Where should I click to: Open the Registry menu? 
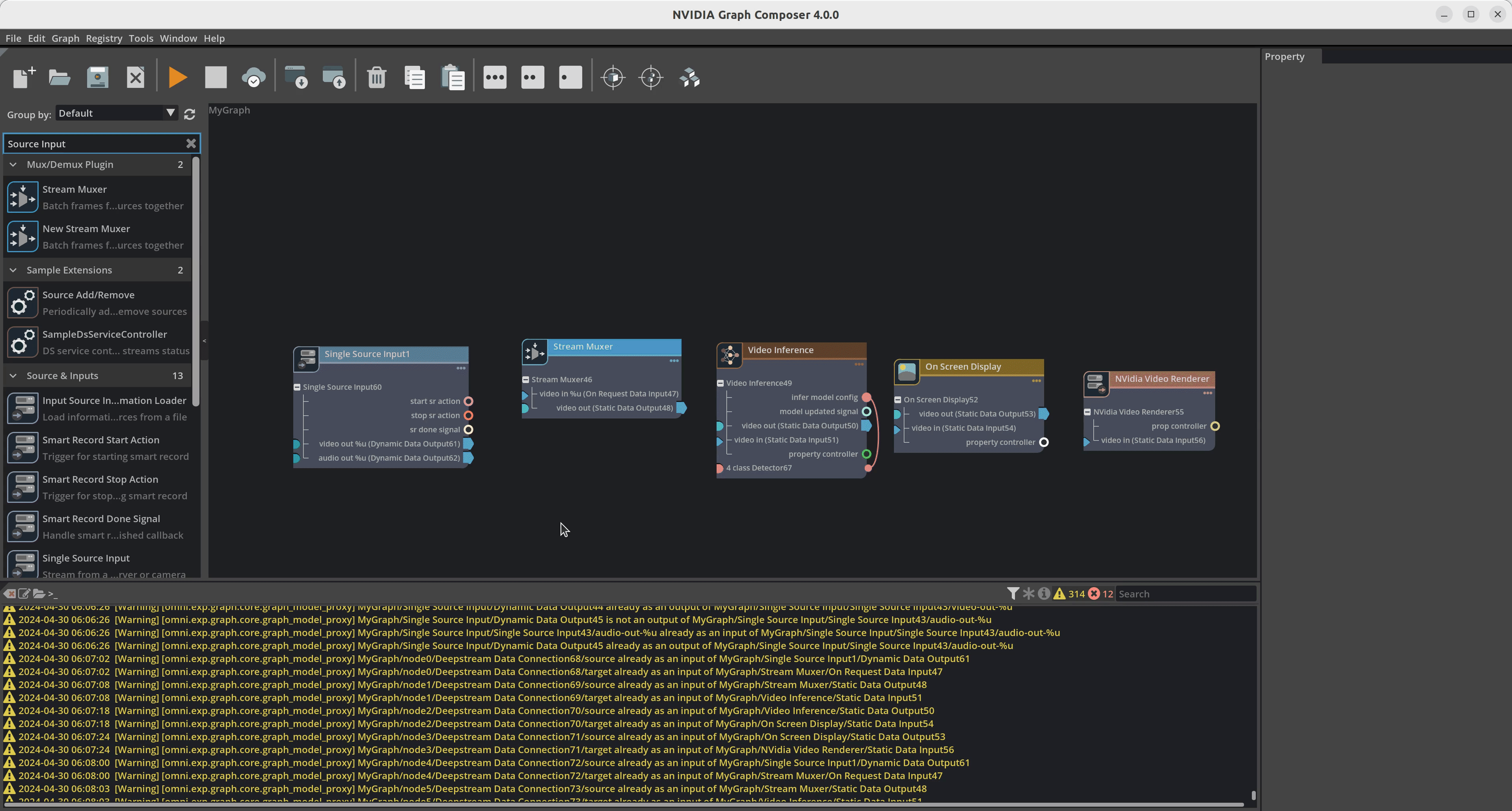coord(104,38)
